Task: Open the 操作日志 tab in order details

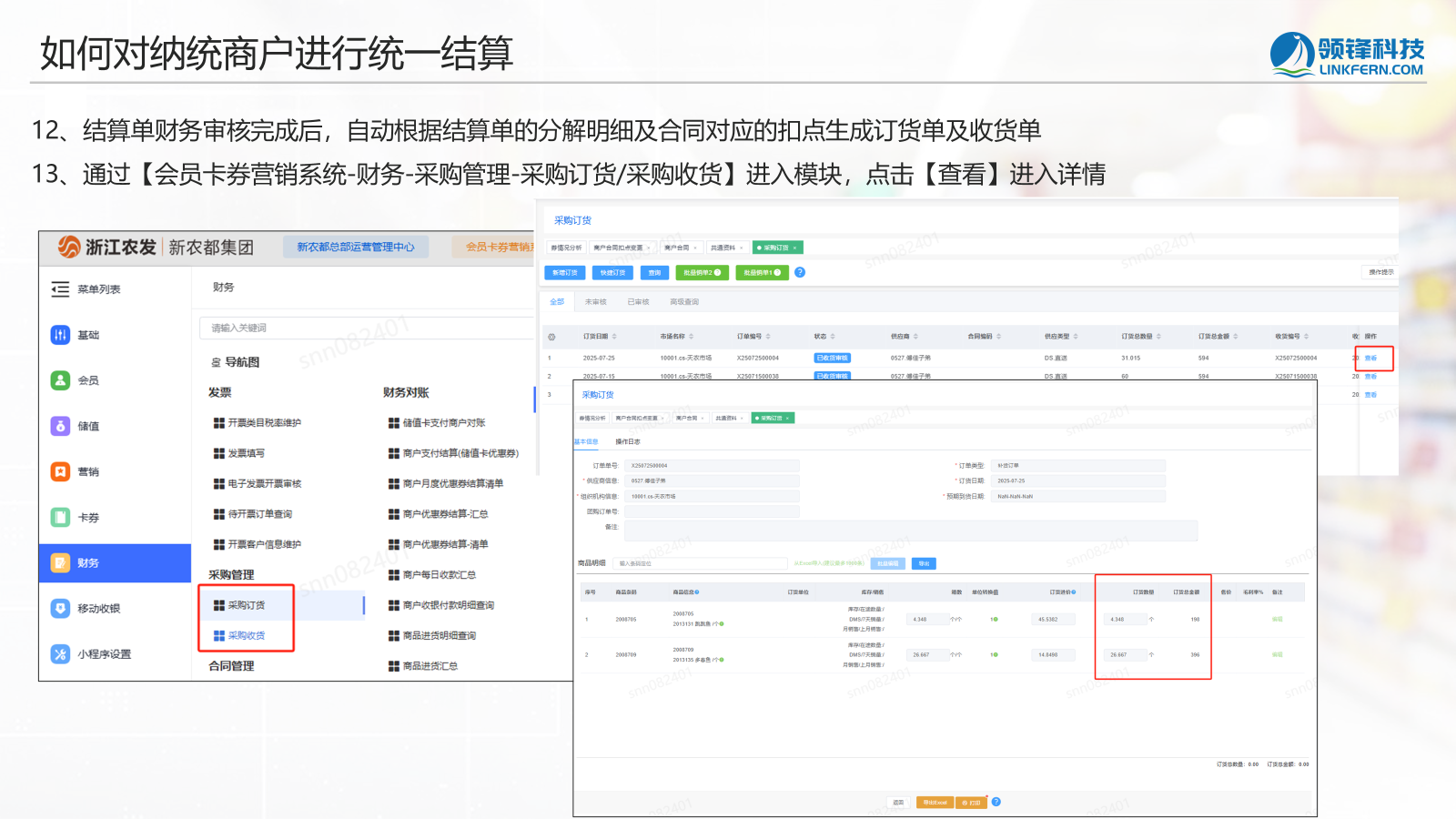Action: pos(628,442)
